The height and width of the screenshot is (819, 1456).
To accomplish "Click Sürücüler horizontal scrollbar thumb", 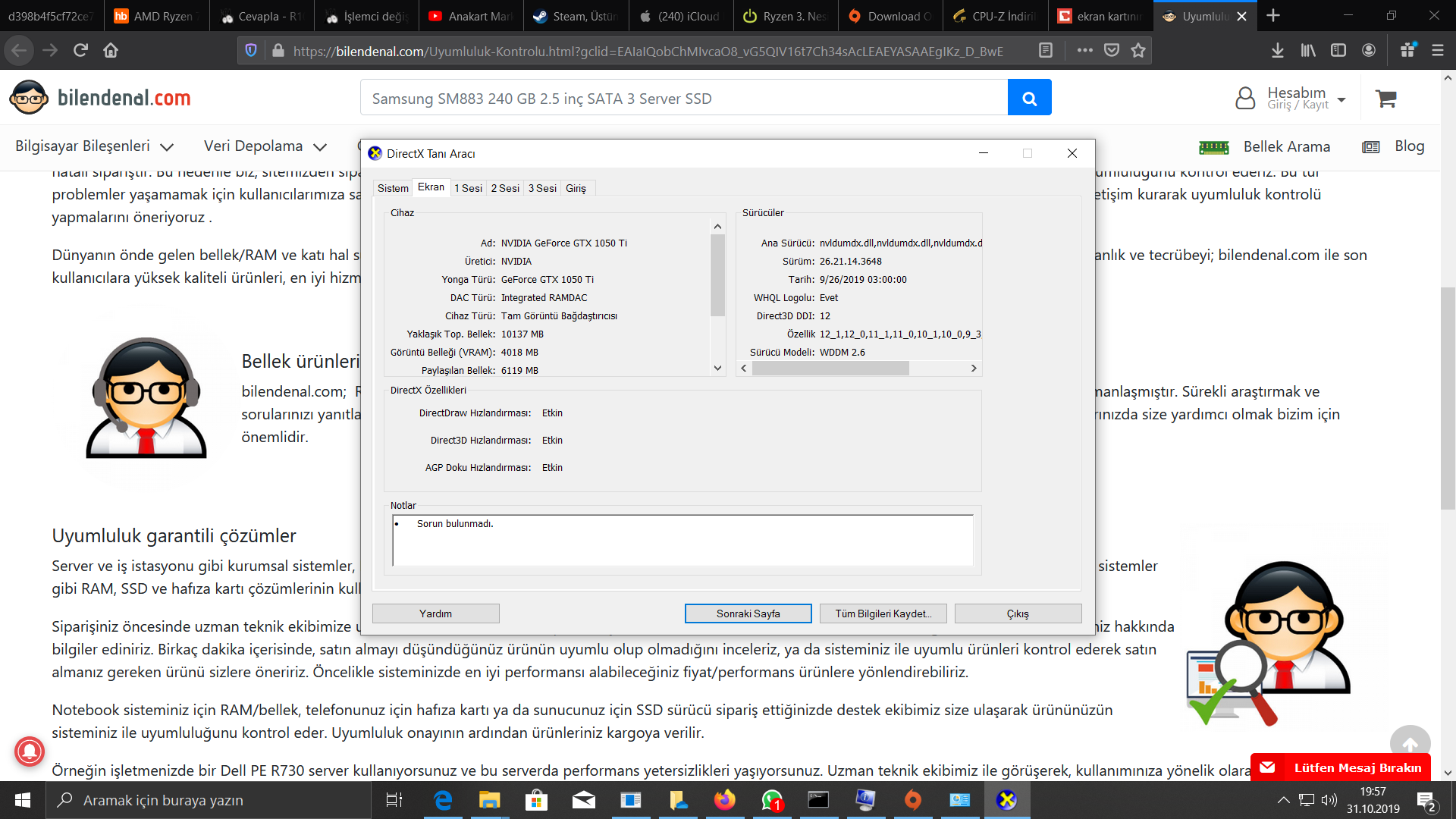I will (830, 369).
